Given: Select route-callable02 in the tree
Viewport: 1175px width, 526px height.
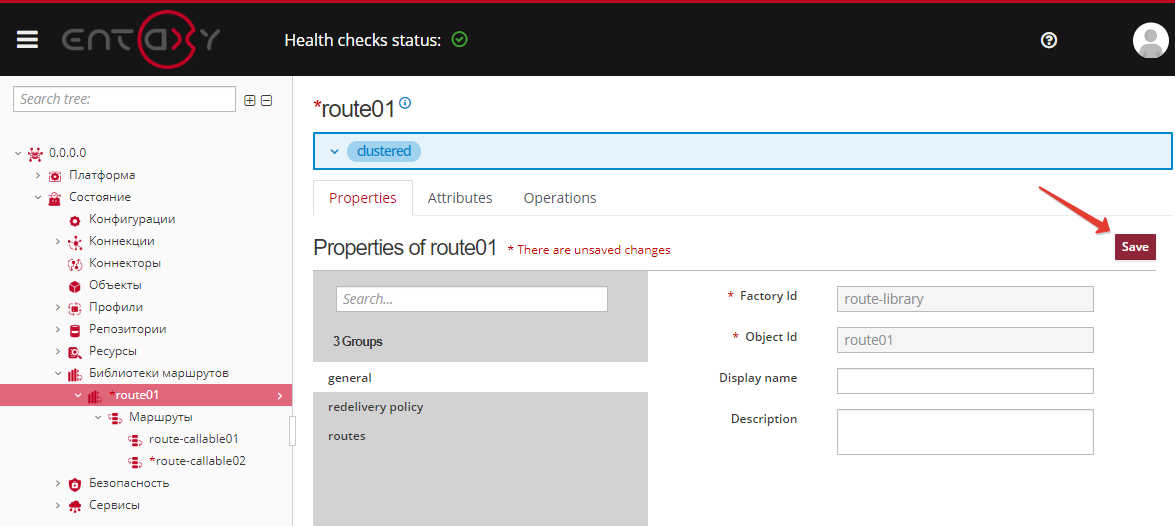Looking at the screenshot, I should tap(200, 461).
